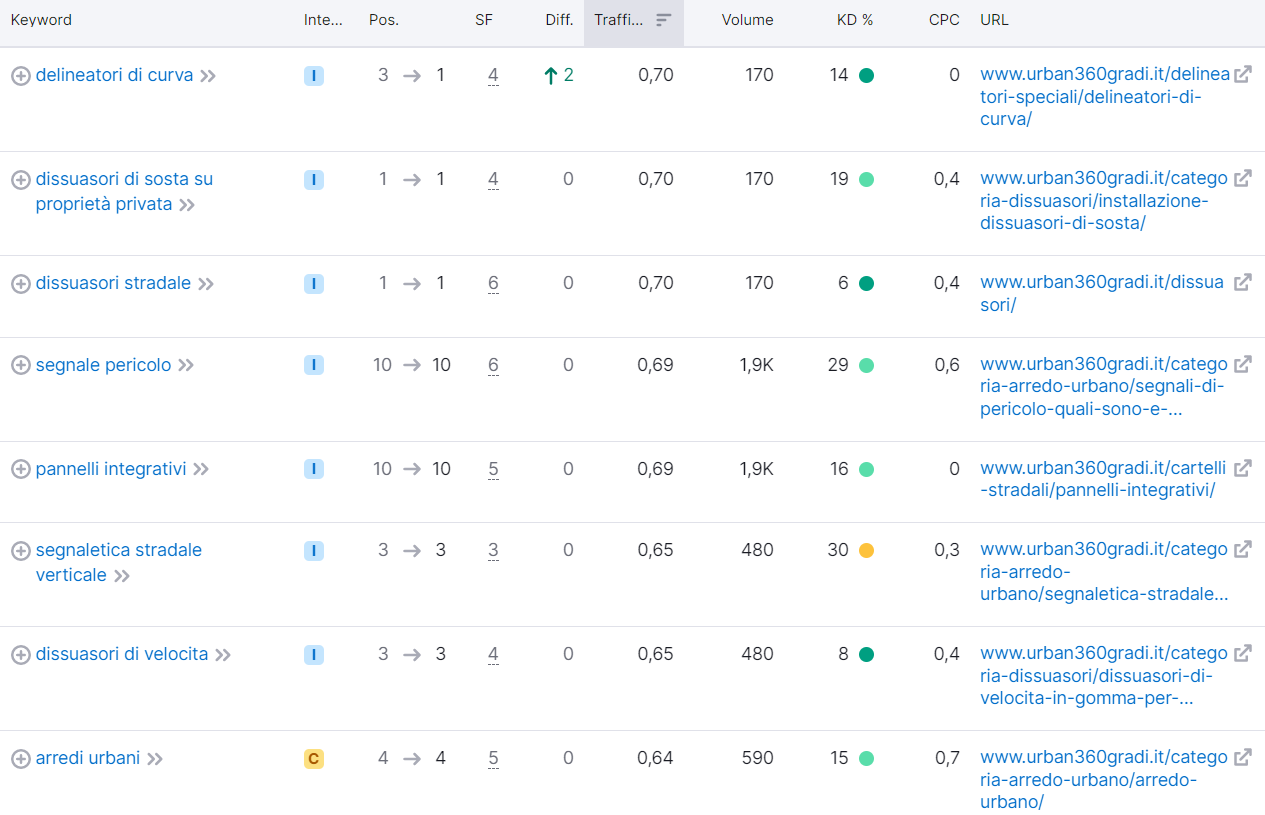The image size is (1265, 815).
Task: Click the plus icon beside dissuasori stradale
Action: click(20, 284)
